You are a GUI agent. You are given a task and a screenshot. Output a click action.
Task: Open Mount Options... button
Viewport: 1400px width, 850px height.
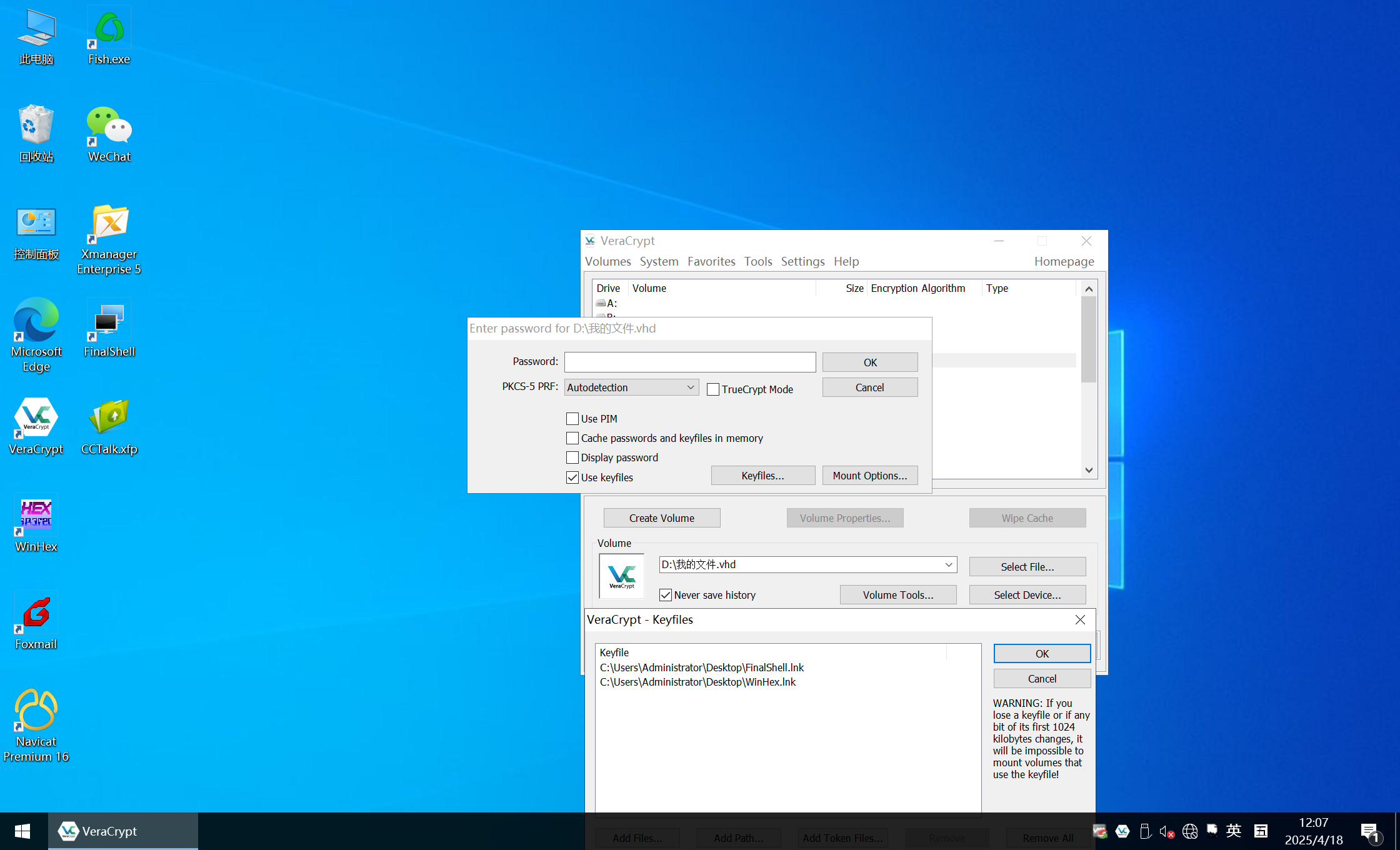[870, 476]
